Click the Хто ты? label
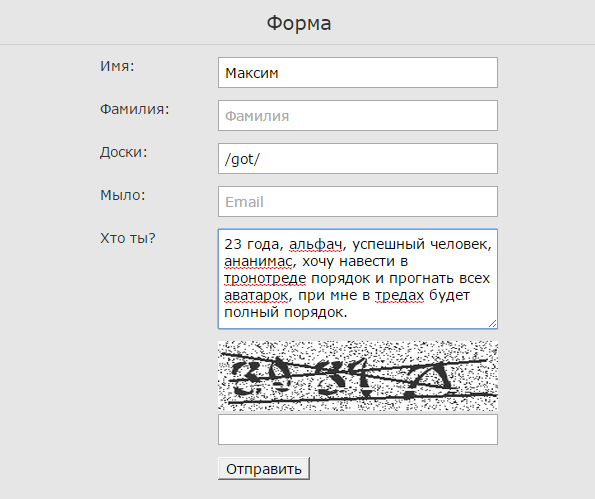 point(128,238)
